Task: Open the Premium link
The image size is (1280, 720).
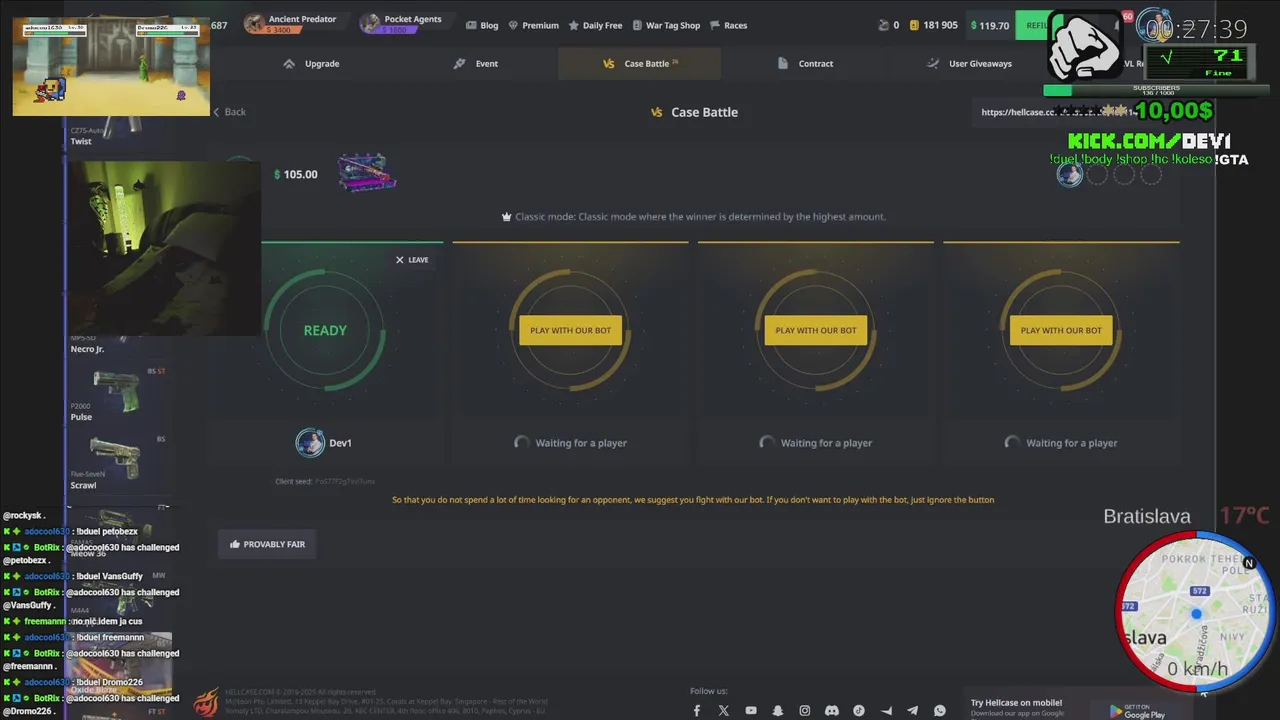Action: pos(533,25)
